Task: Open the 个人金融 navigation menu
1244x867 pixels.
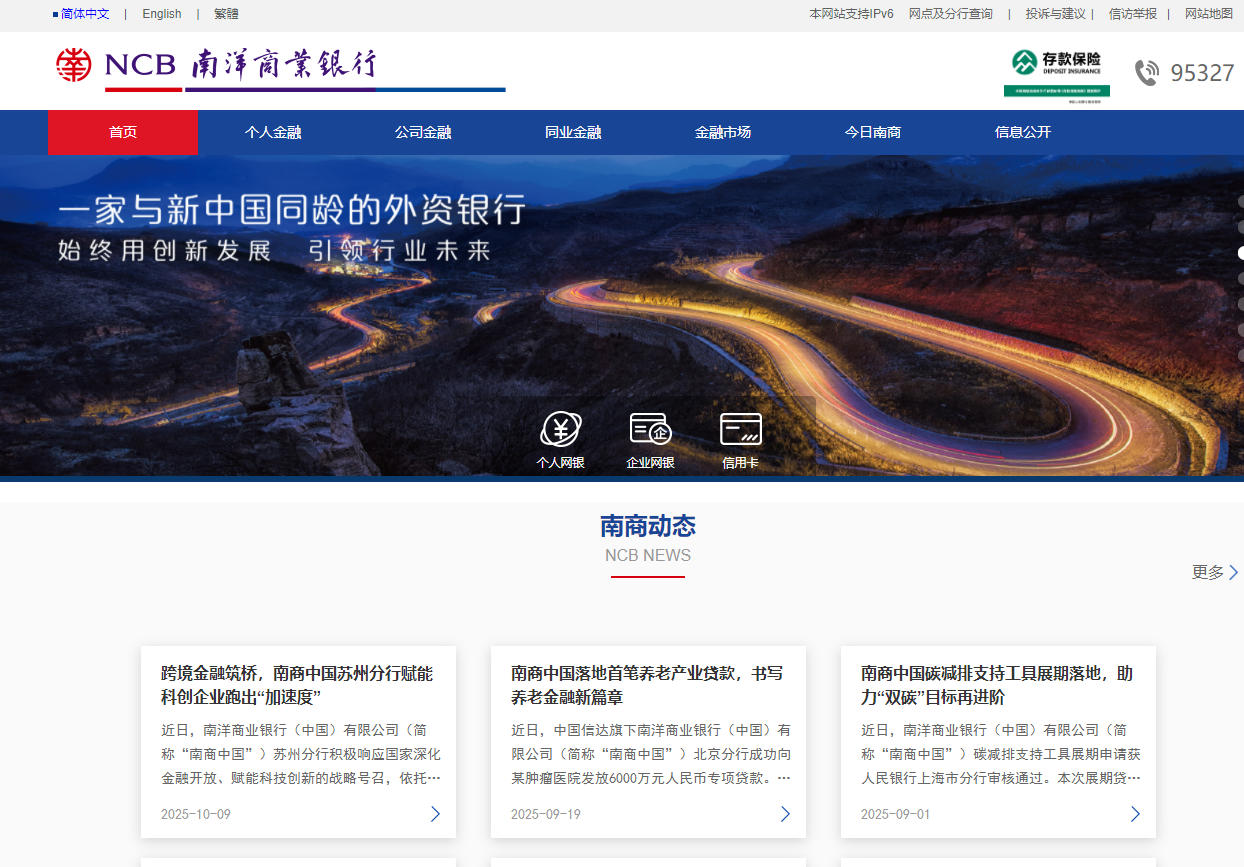Action: point(273,132)
